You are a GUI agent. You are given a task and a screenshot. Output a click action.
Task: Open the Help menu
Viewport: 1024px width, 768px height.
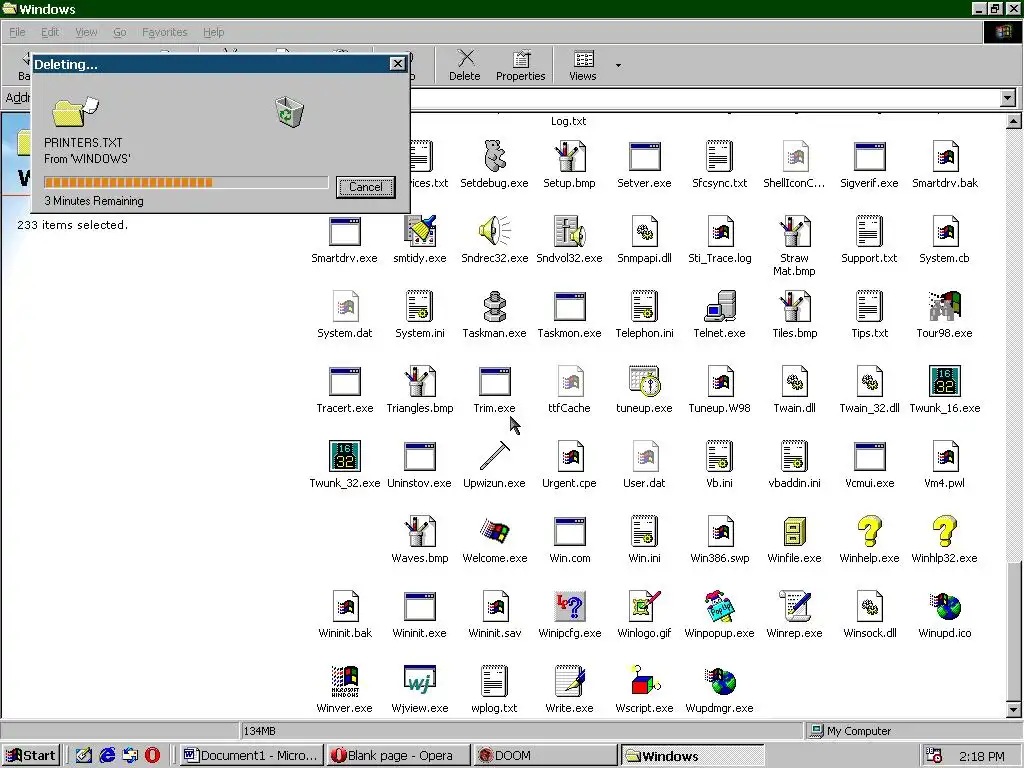[213, 32]
